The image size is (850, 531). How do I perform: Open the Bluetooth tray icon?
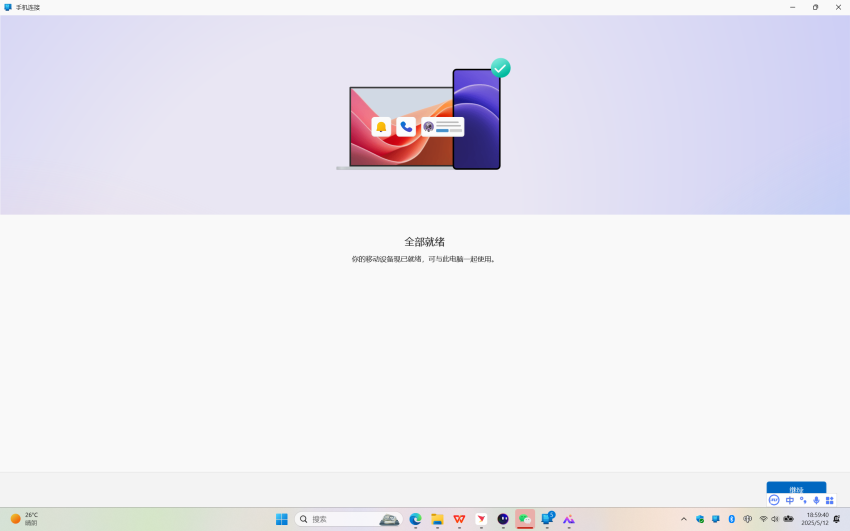731,519
